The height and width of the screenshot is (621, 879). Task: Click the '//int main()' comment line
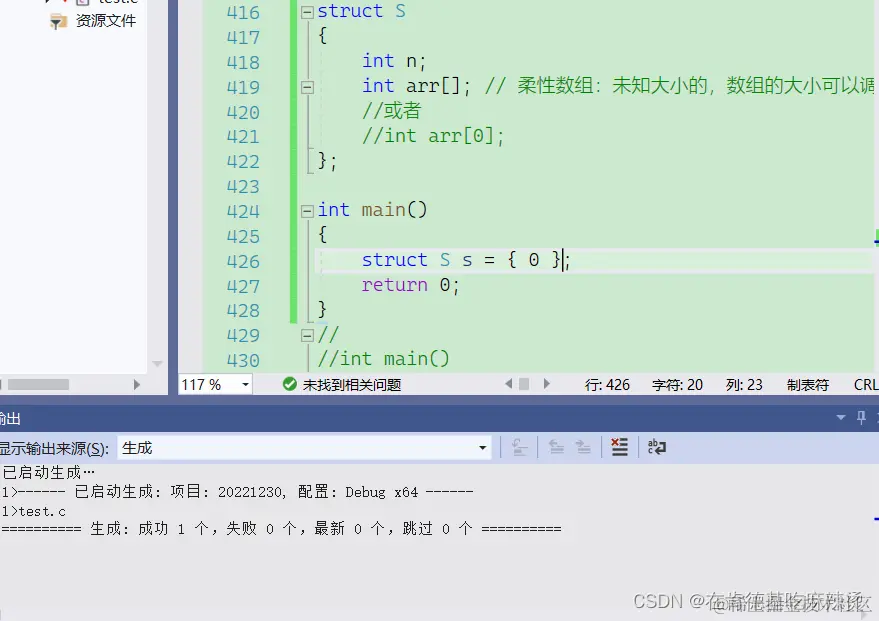point(383,359)
